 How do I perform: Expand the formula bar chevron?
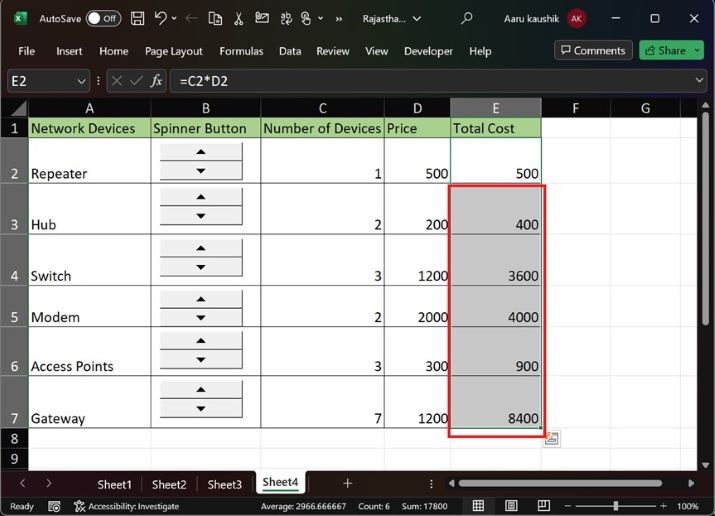pyautogui.click(x=699, y=81)
